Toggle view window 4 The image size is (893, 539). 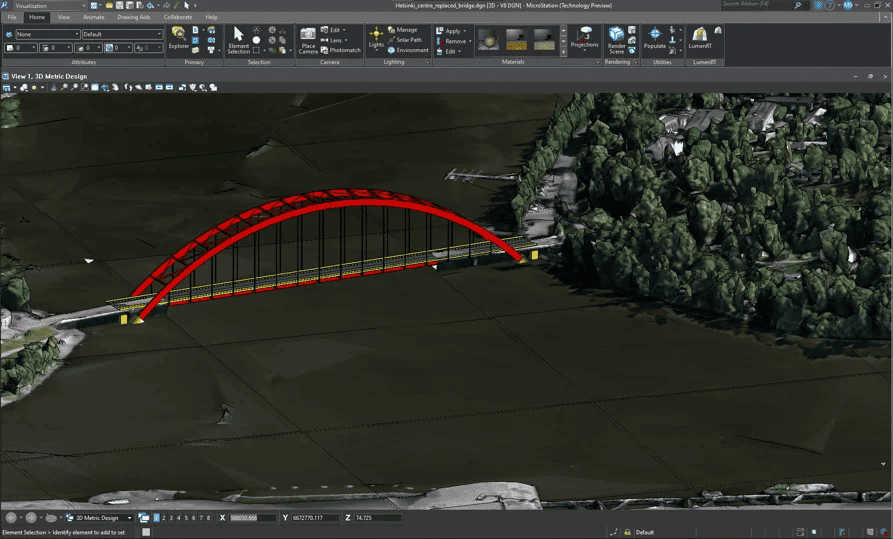click(x=179, y=518)
